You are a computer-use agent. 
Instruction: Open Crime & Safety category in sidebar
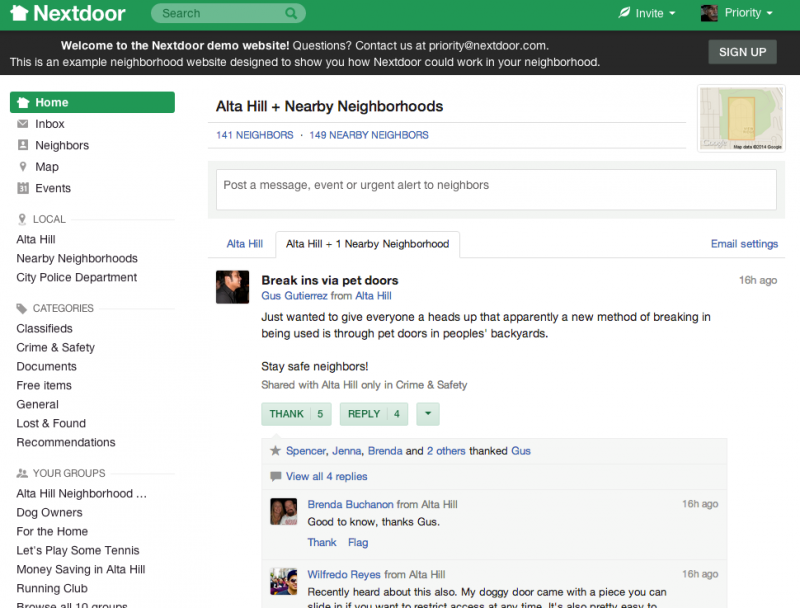(56, 347)
